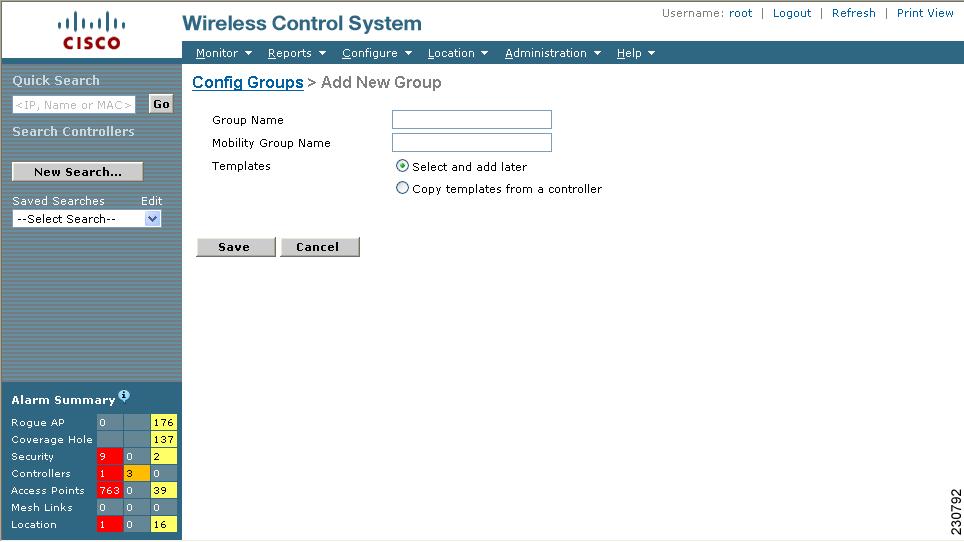Click Security yellow minor count 2
The height and width of the screenshot is (542, 964).
164,457
